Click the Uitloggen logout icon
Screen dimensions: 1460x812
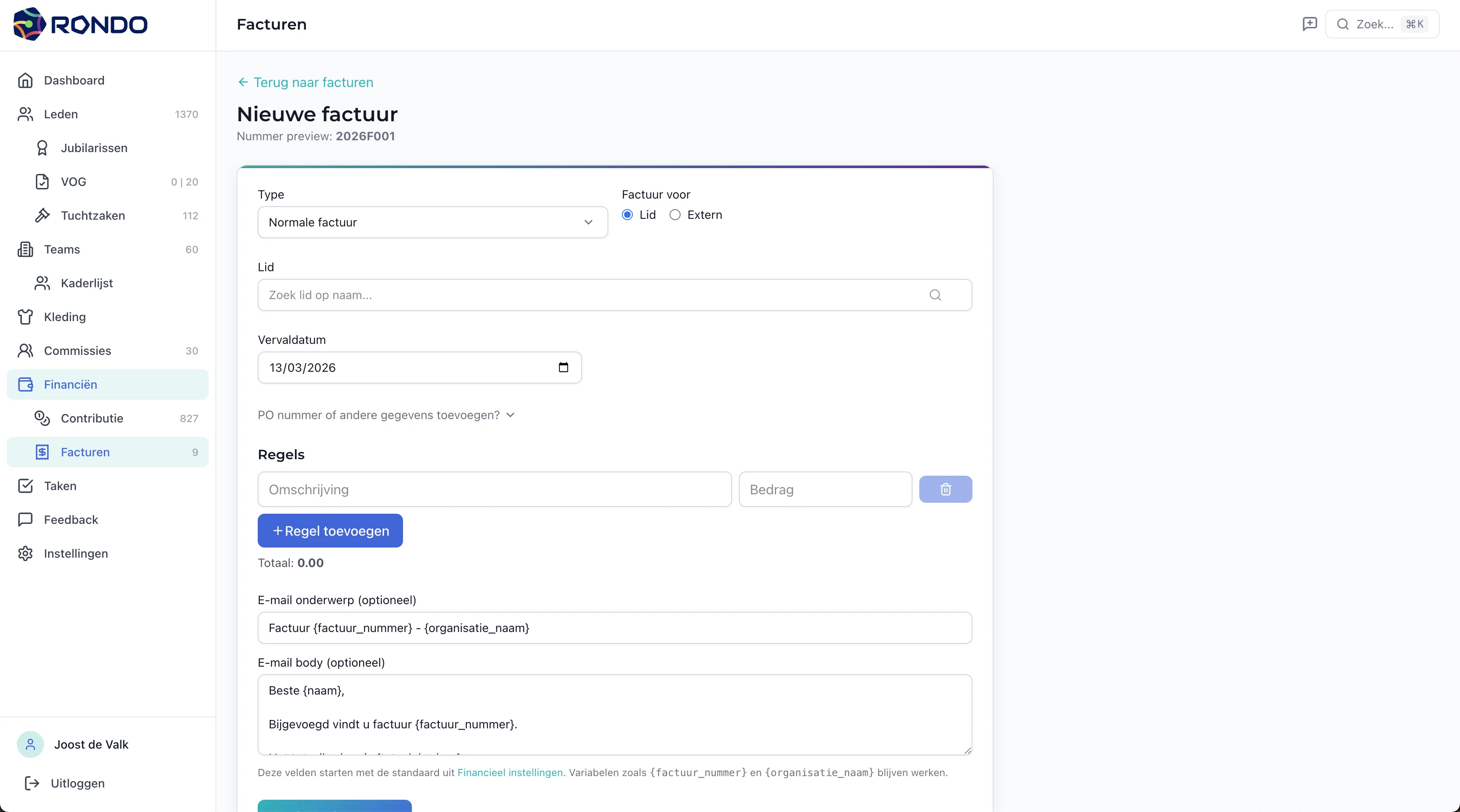pyautogui.click(x=32, y=783)
